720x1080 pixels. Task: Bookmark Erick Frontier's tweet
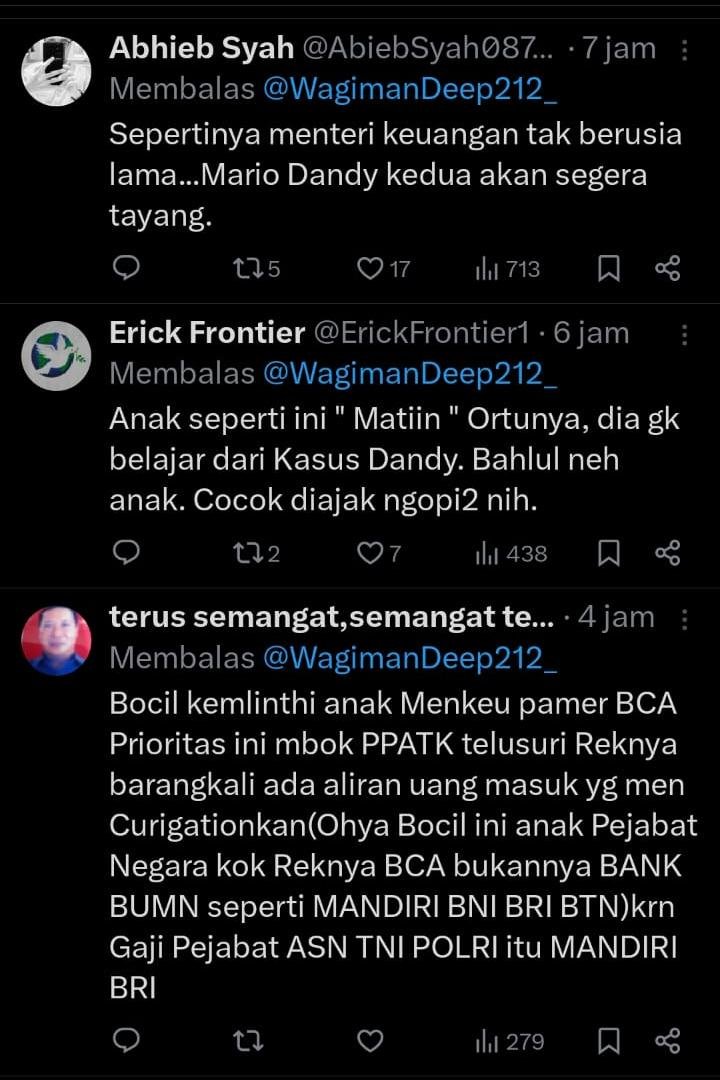(x=609, y=552)
